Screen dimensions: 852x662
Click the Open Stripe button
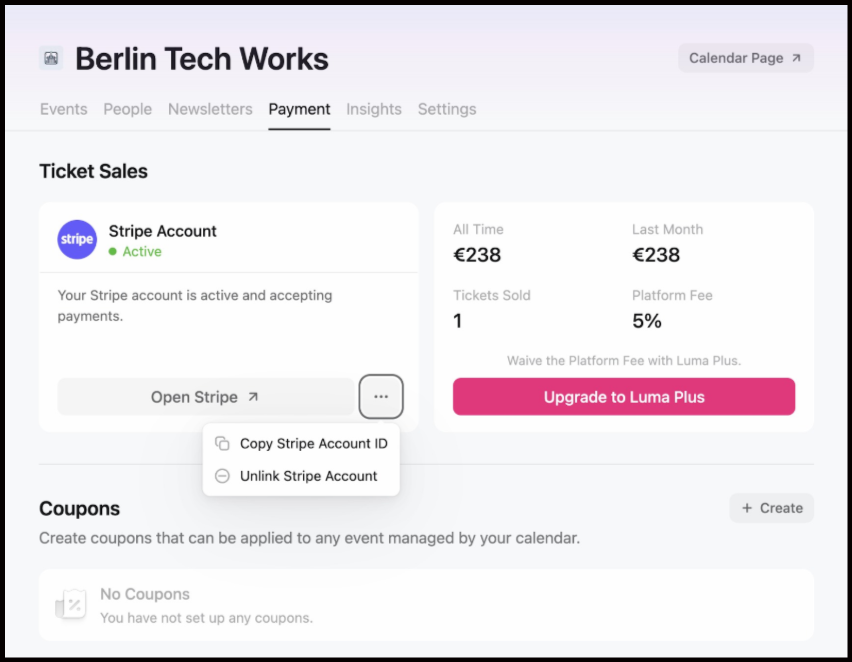pyautogui.click(x=193, y=397)
